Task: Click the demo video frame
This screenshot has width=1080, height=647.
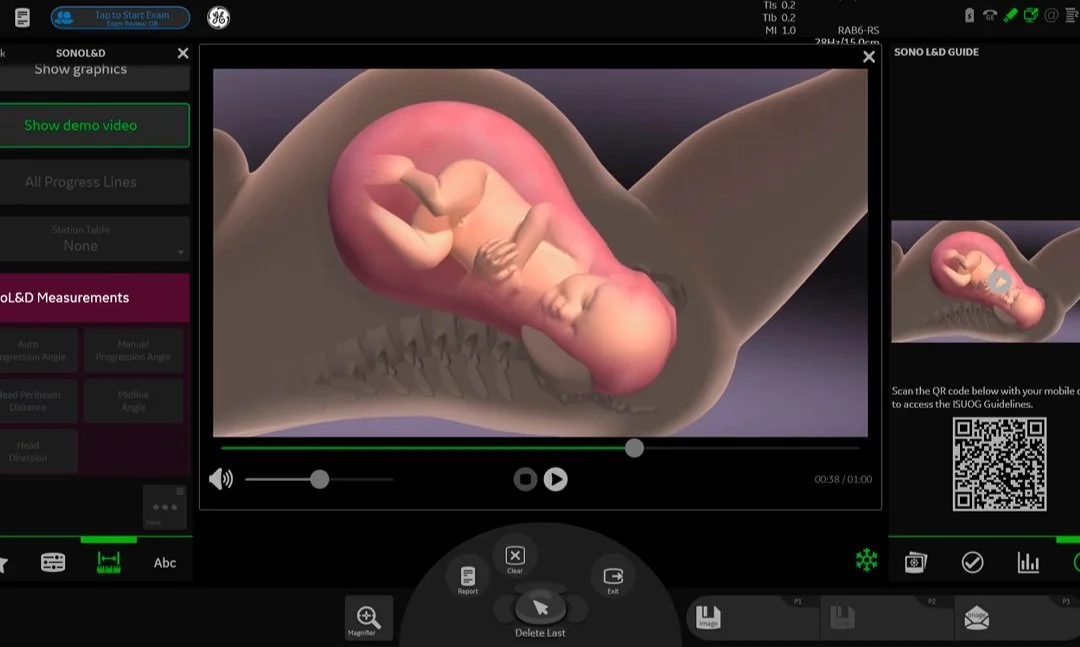Action: 540,252
